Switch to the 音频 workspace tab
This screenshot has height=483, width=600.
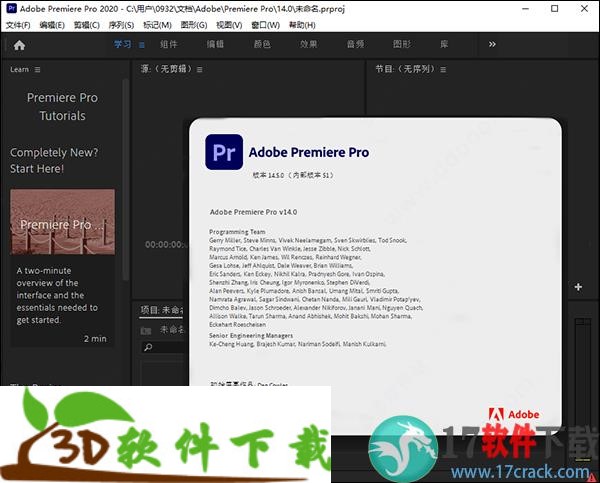point(355,44)
